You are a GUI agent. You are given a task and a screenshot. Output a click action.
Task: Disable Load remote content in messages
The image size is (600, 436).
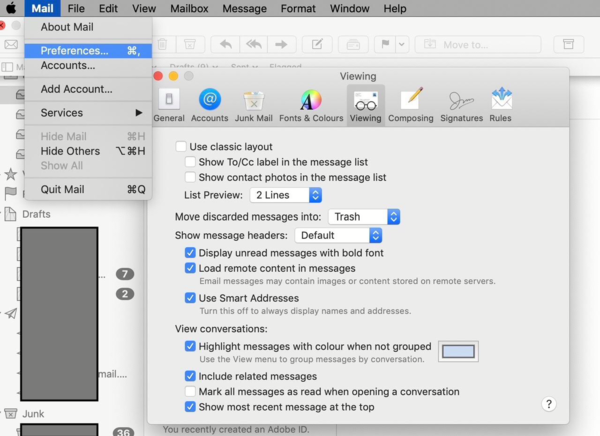point(191,269)
